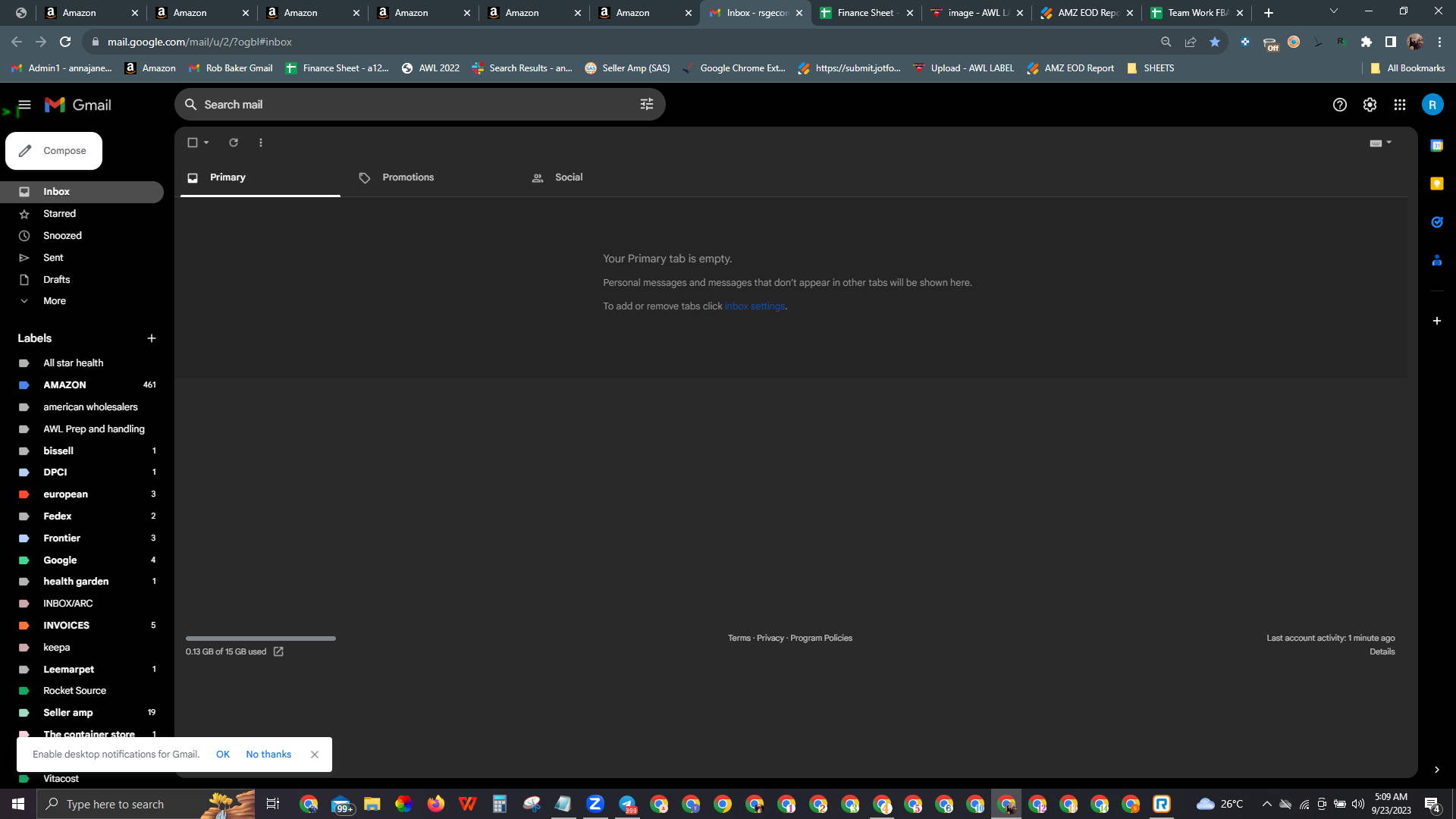Reload the page in Chrome
This screenshot has width=1456, height=819.
[x=65, y=42]
